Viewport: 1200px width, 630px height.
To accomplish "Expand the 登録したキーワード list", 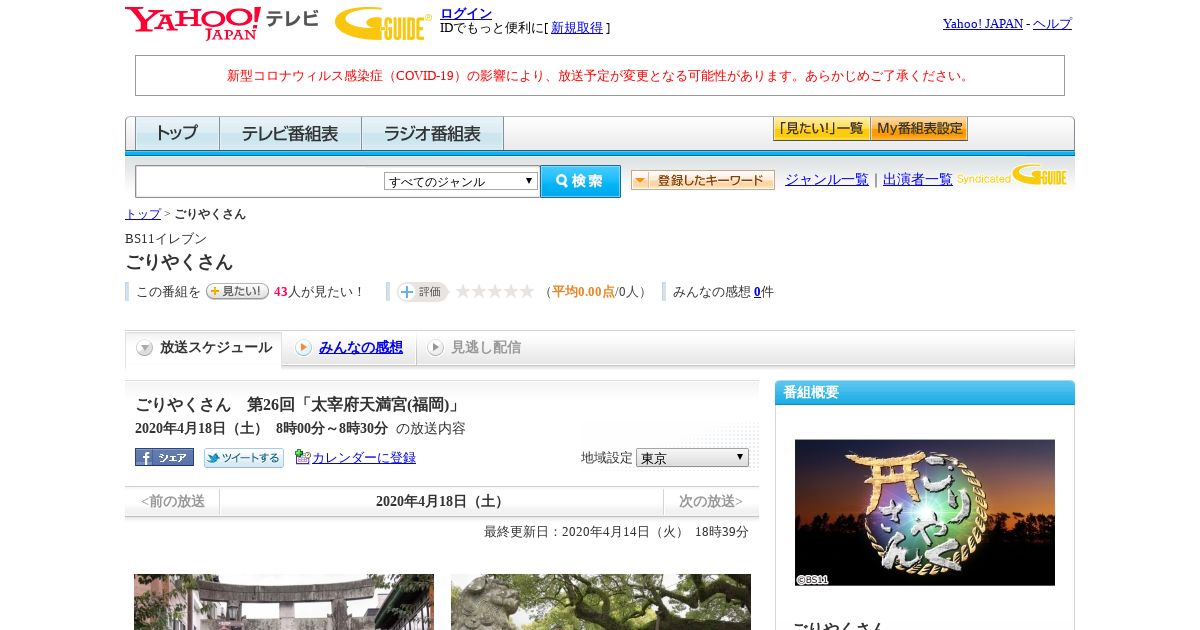I will tap(703, 180).
